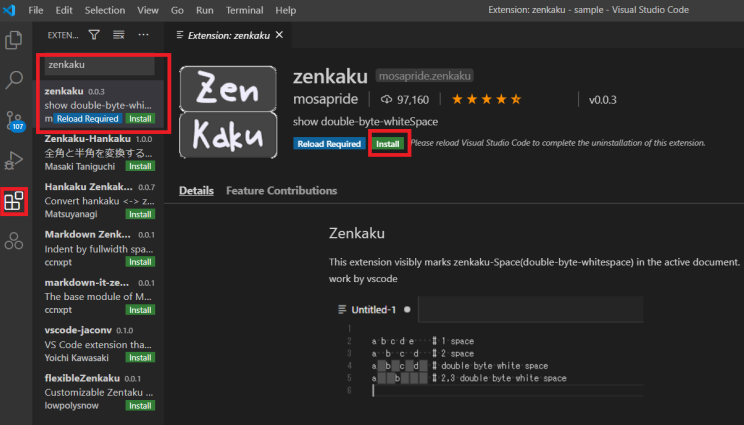The width and height of the screenshot is (744, 425).
Task: Open the Edit menu
Action: tap(64, 10)
